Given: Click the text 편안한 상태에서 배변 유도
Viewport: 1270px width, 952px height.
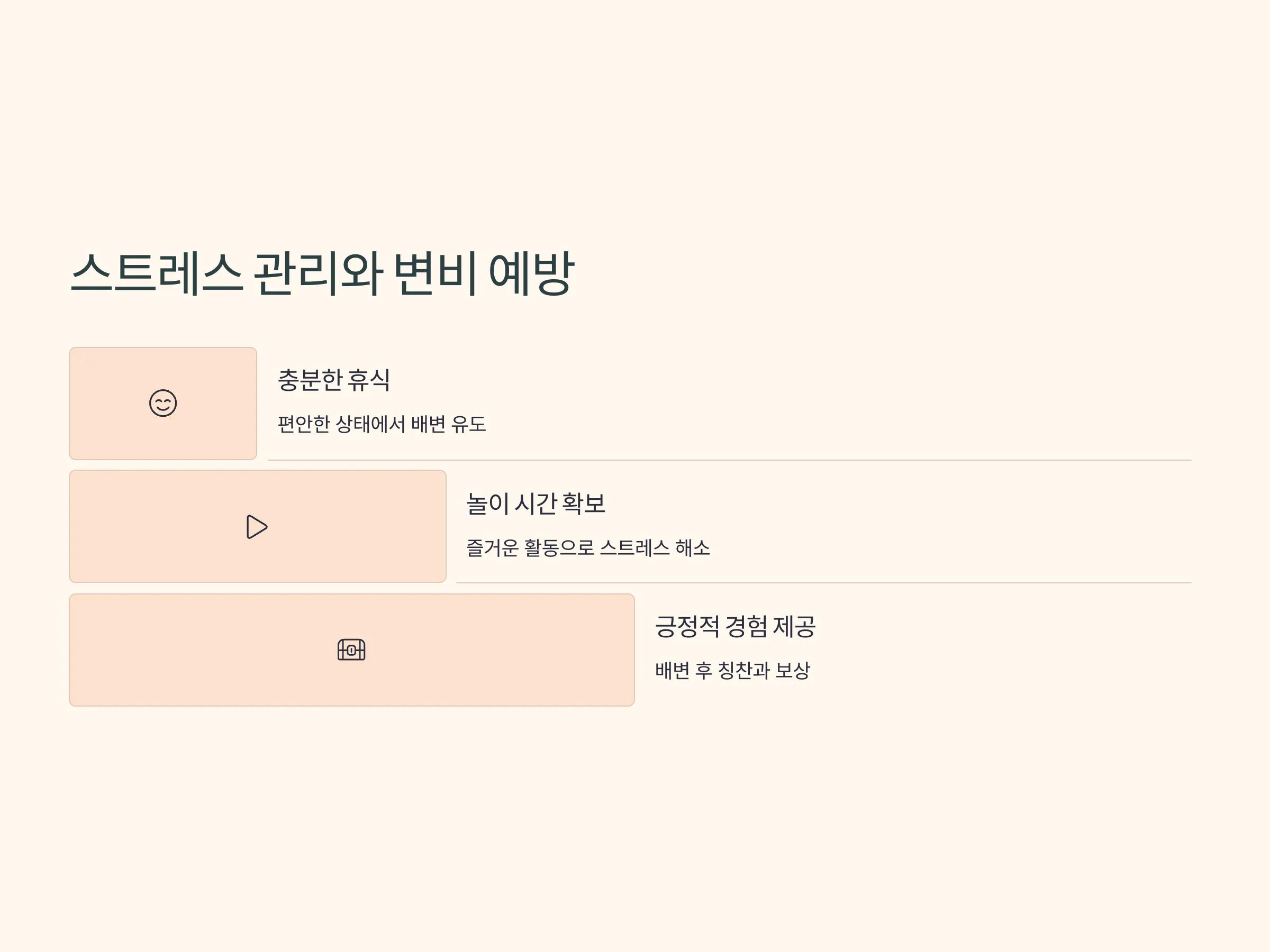Looking at the screenshot, I should (x=382, y=424).
